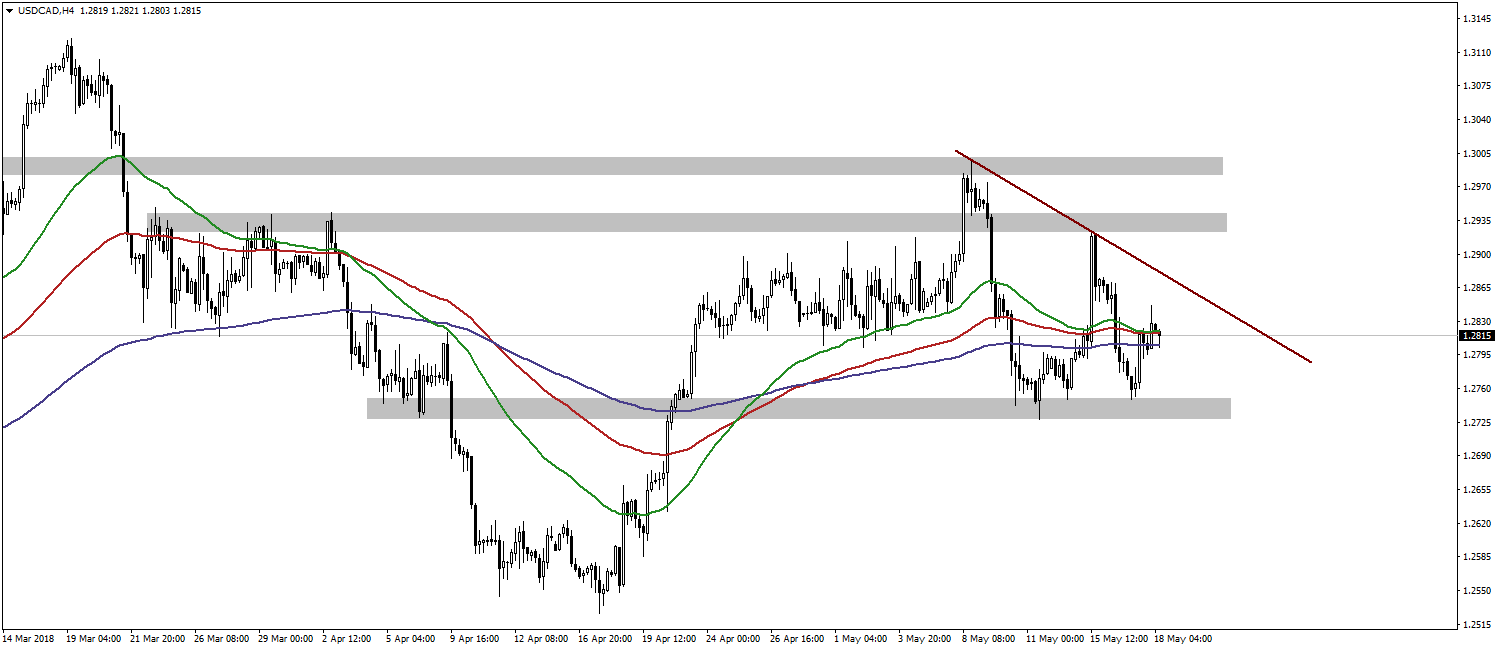The image size is (1497, 650).
Task: Select the descending dark red trend line
Action: coord(1132,256)
